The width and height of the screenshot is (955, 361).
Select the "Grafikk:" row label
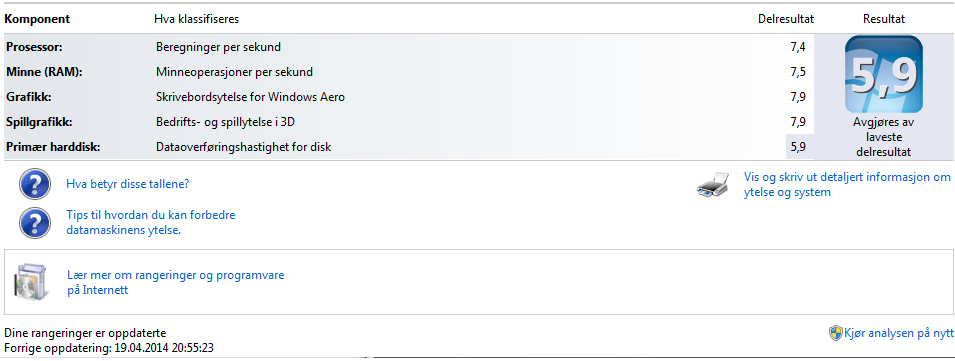[x=27, y=97]
